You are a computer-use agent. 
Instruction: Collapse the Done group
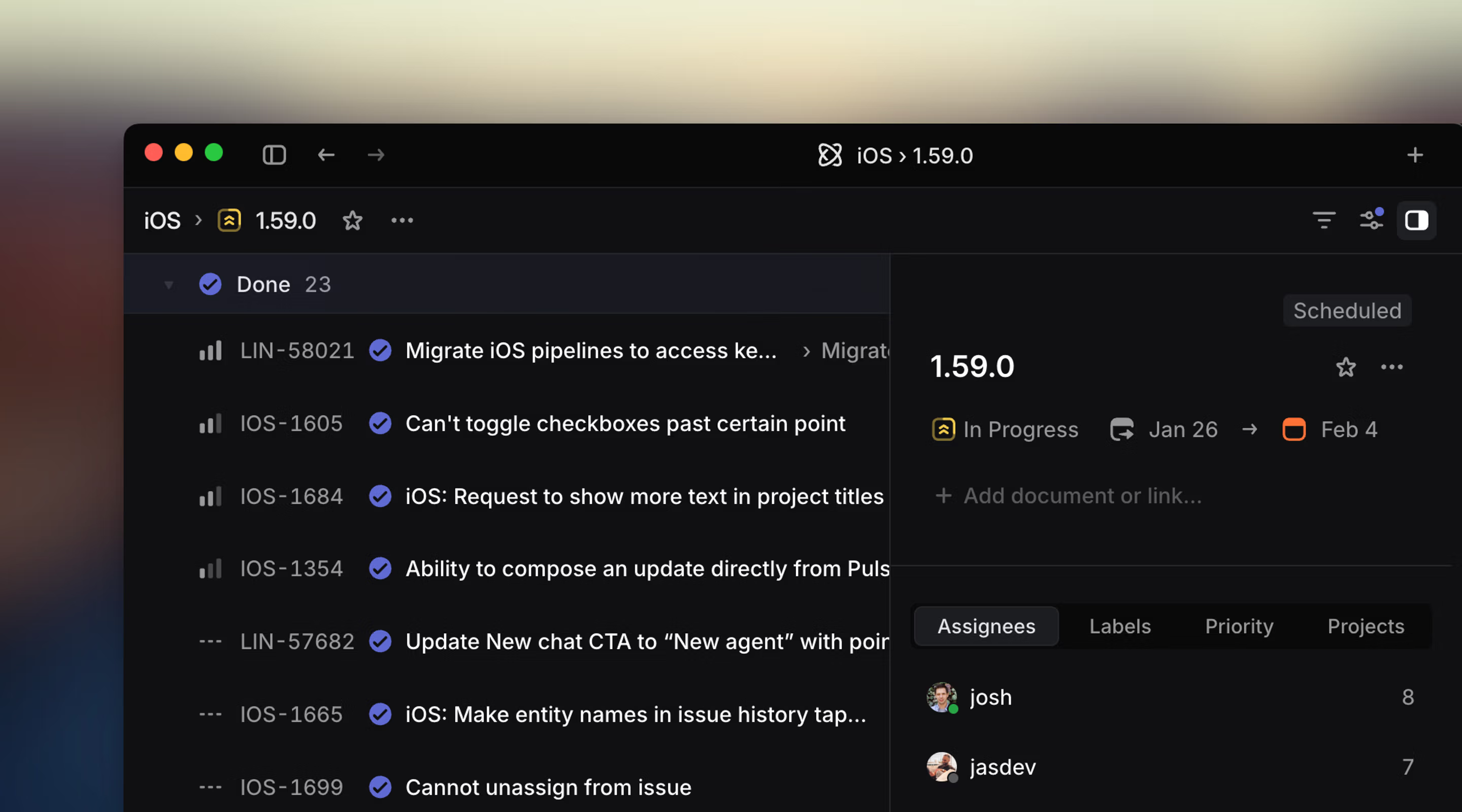(x=169, y=284)
